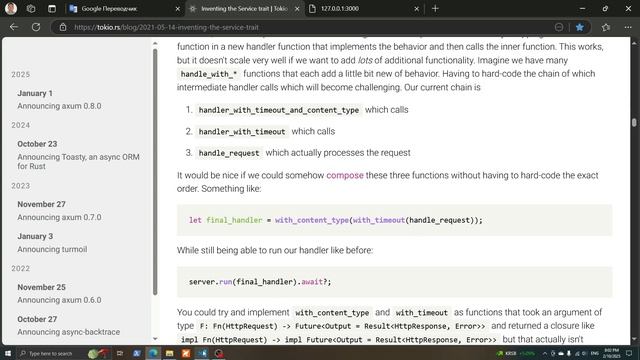Click handler_with_timeout_and_content_type list item
Screen dimensions: 640x360
(x=279, y=110)
